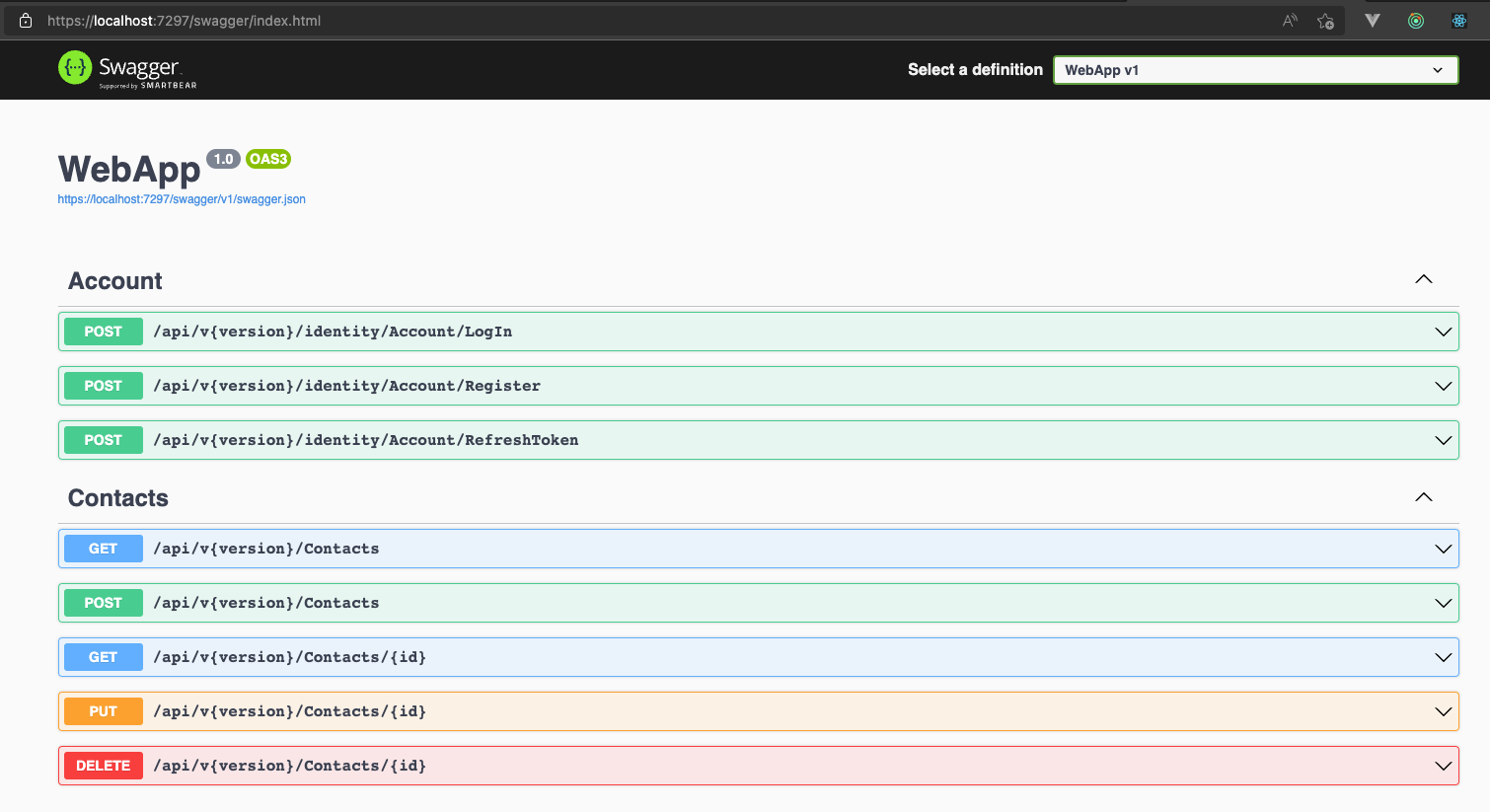This screenshot has height=812, width=1490.
Task: Click the GET badge for Contacts/{id}
Action: click(104, 657)
